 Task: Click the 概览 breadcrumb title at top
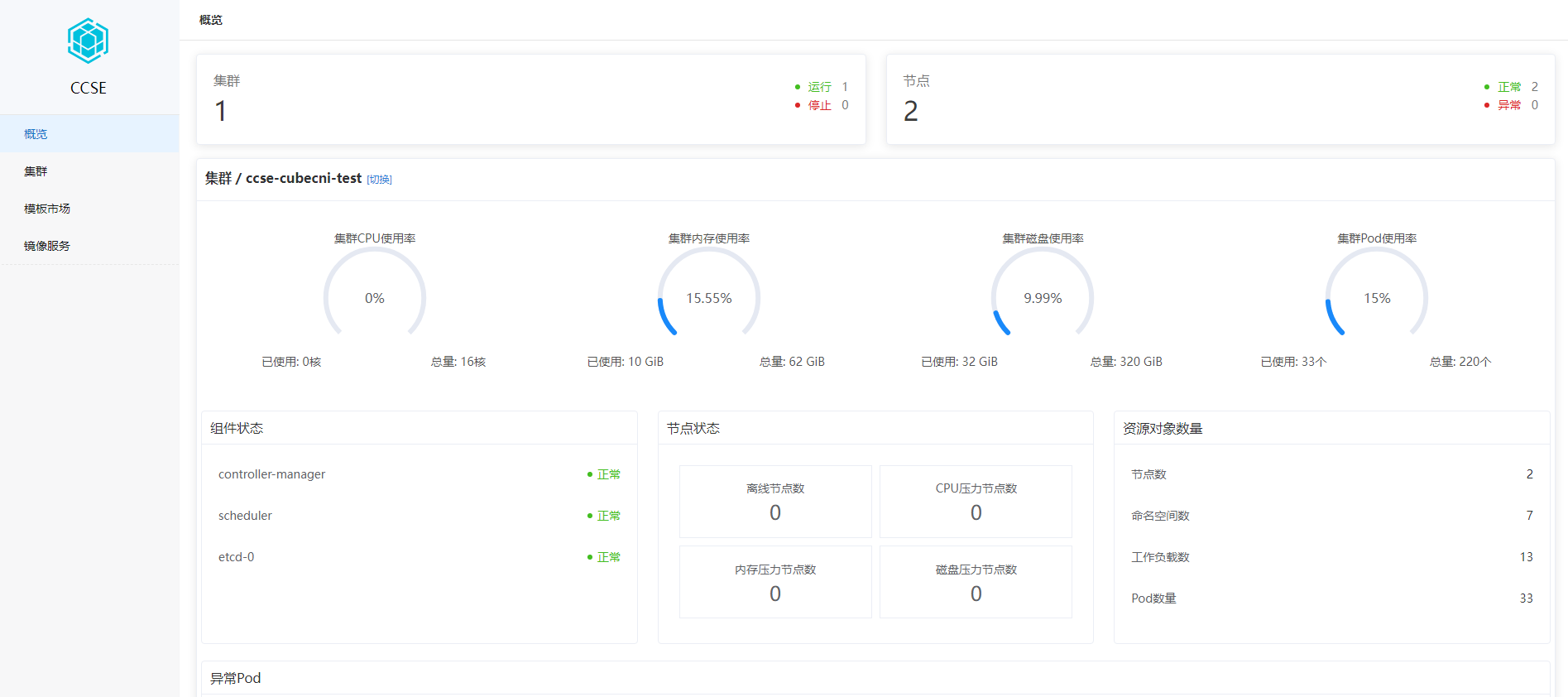211,20
